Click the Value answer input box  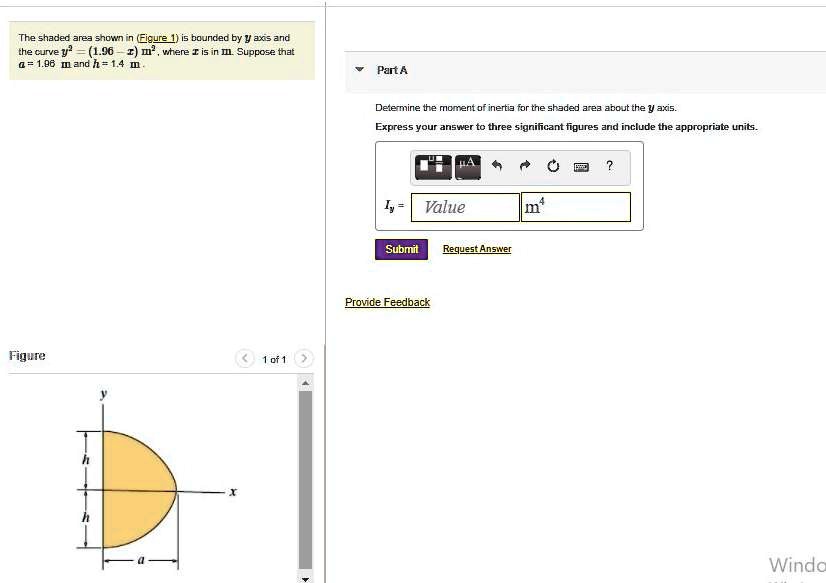point(464,207)
